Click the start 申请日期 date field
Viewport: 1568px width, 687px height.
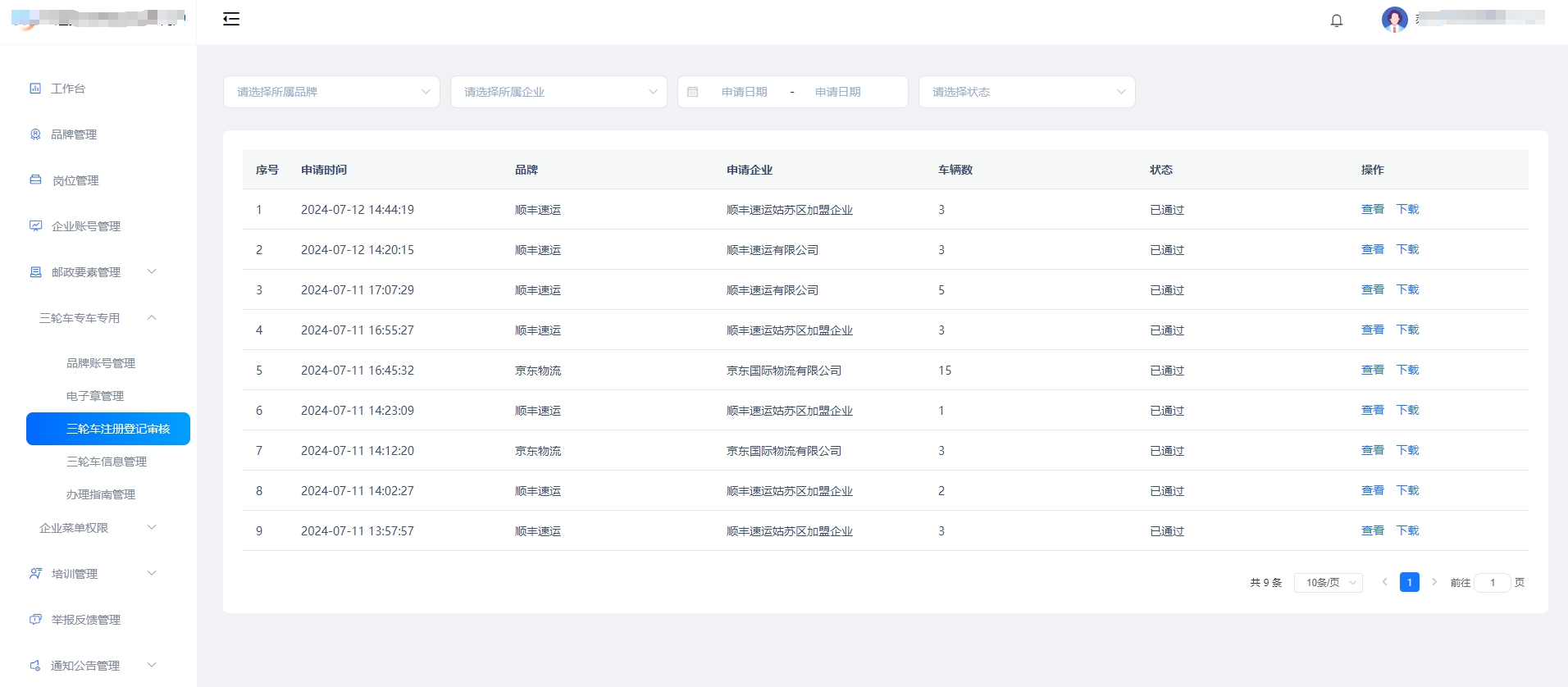coord(744,92)
